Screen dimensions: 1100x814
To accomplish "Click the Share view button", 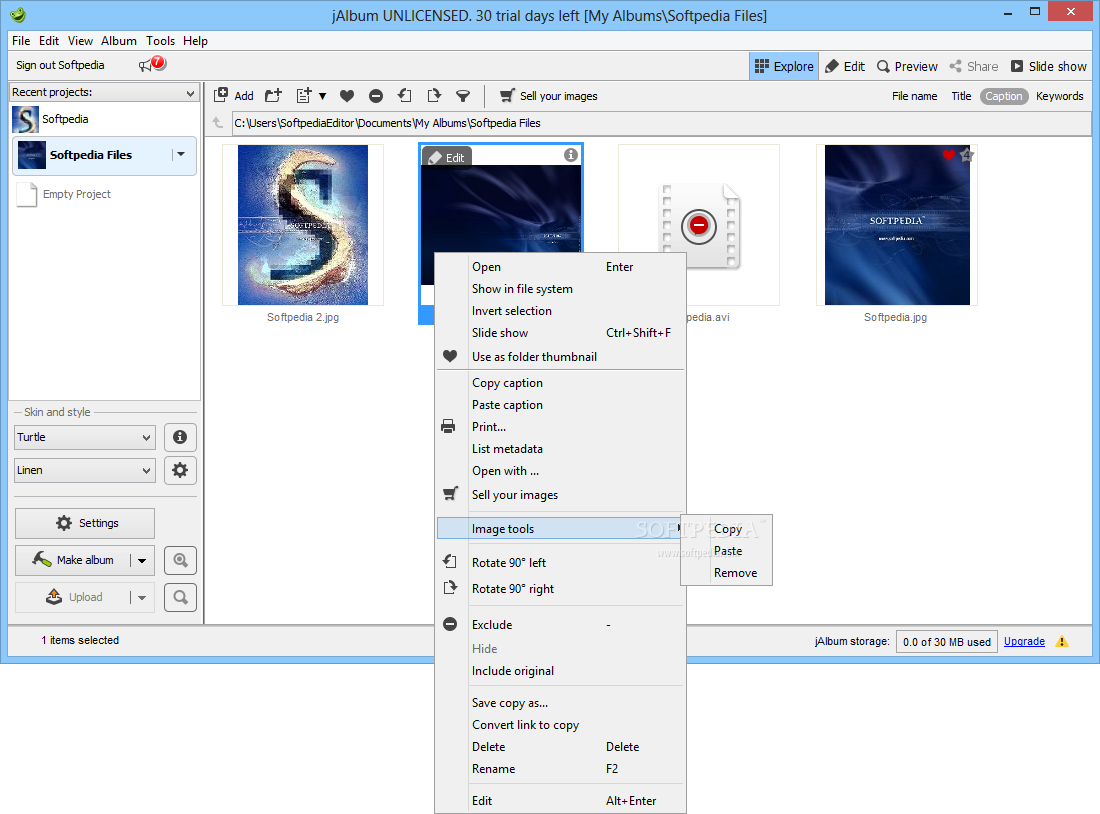I will pos(974,66).
